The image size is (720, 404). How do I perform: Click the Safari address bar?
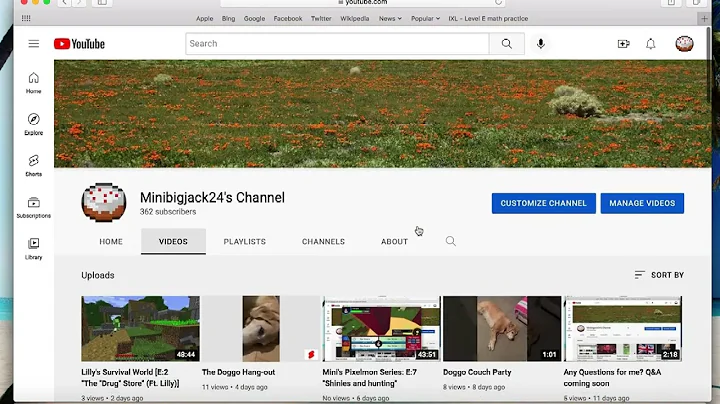click(x=363, y=3)
